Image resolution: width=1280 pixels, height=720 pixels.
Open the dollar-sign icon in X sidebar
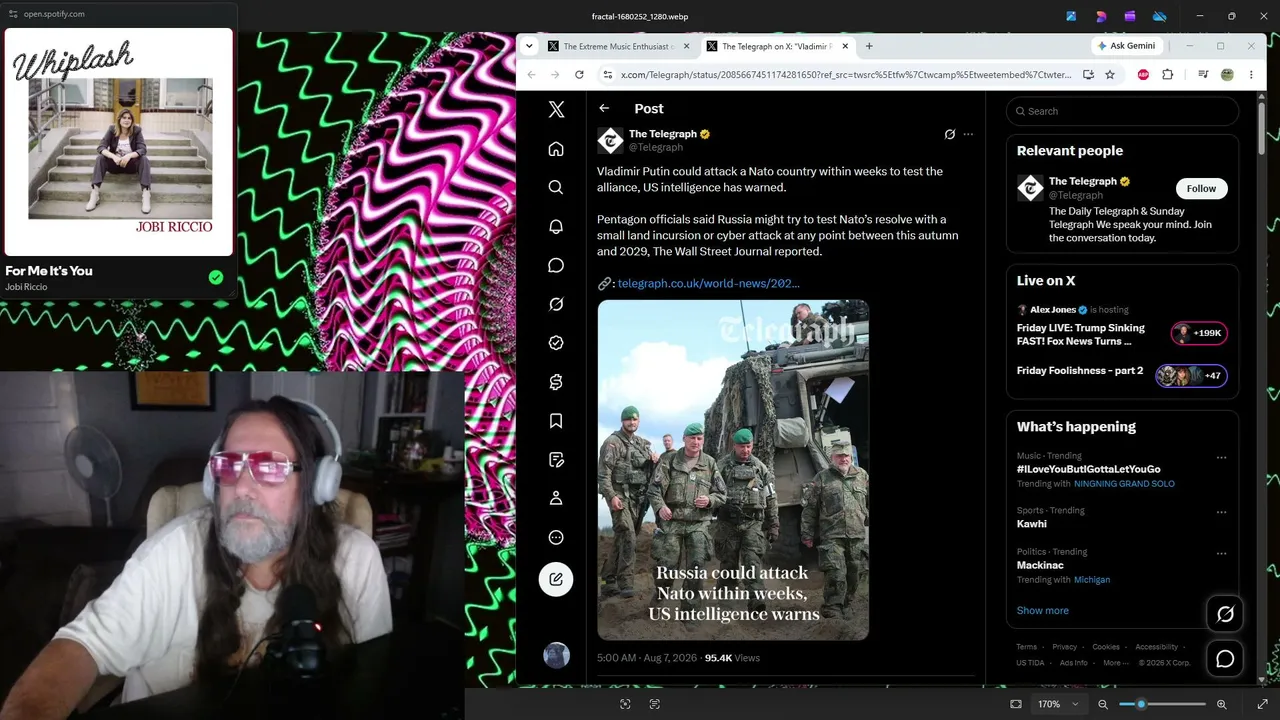click(x=556, y=382)
